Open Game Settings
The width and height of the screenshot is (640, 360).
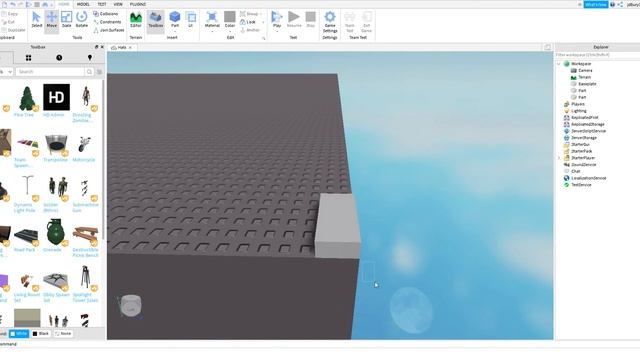330,22
